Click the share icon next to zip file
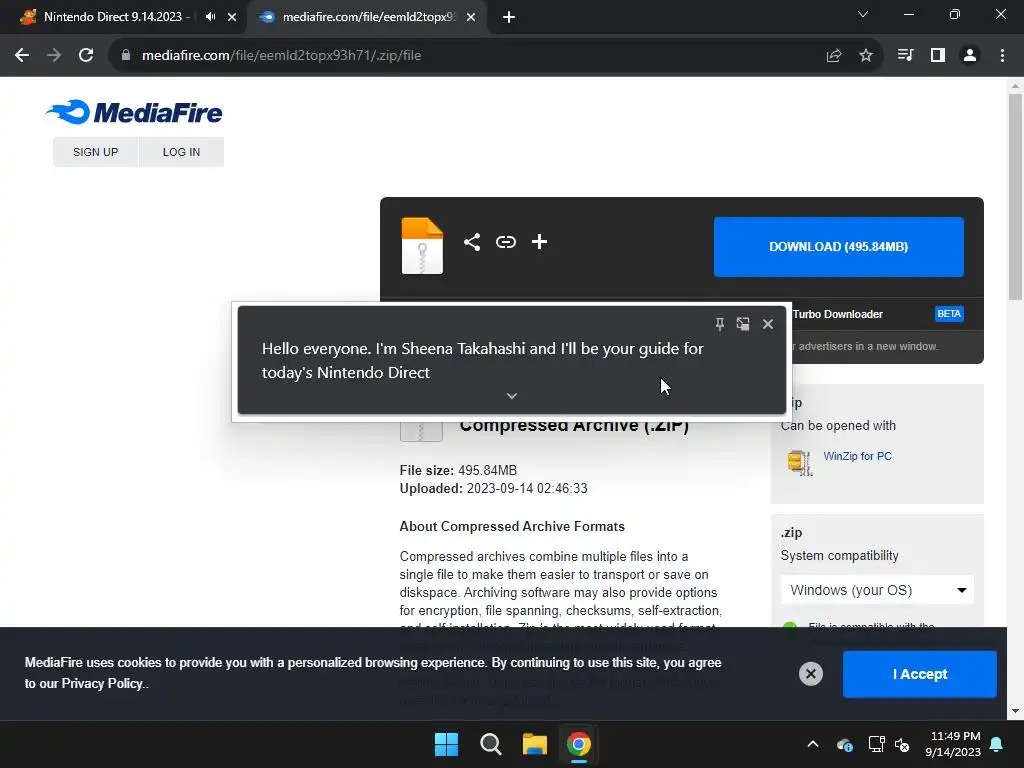Screen dimensions: 1024x768 pos(472,242)
